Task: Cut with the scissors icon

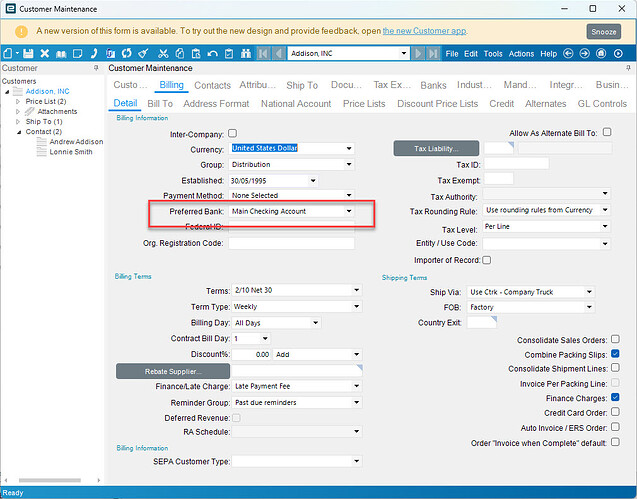Action: point(163,53)
